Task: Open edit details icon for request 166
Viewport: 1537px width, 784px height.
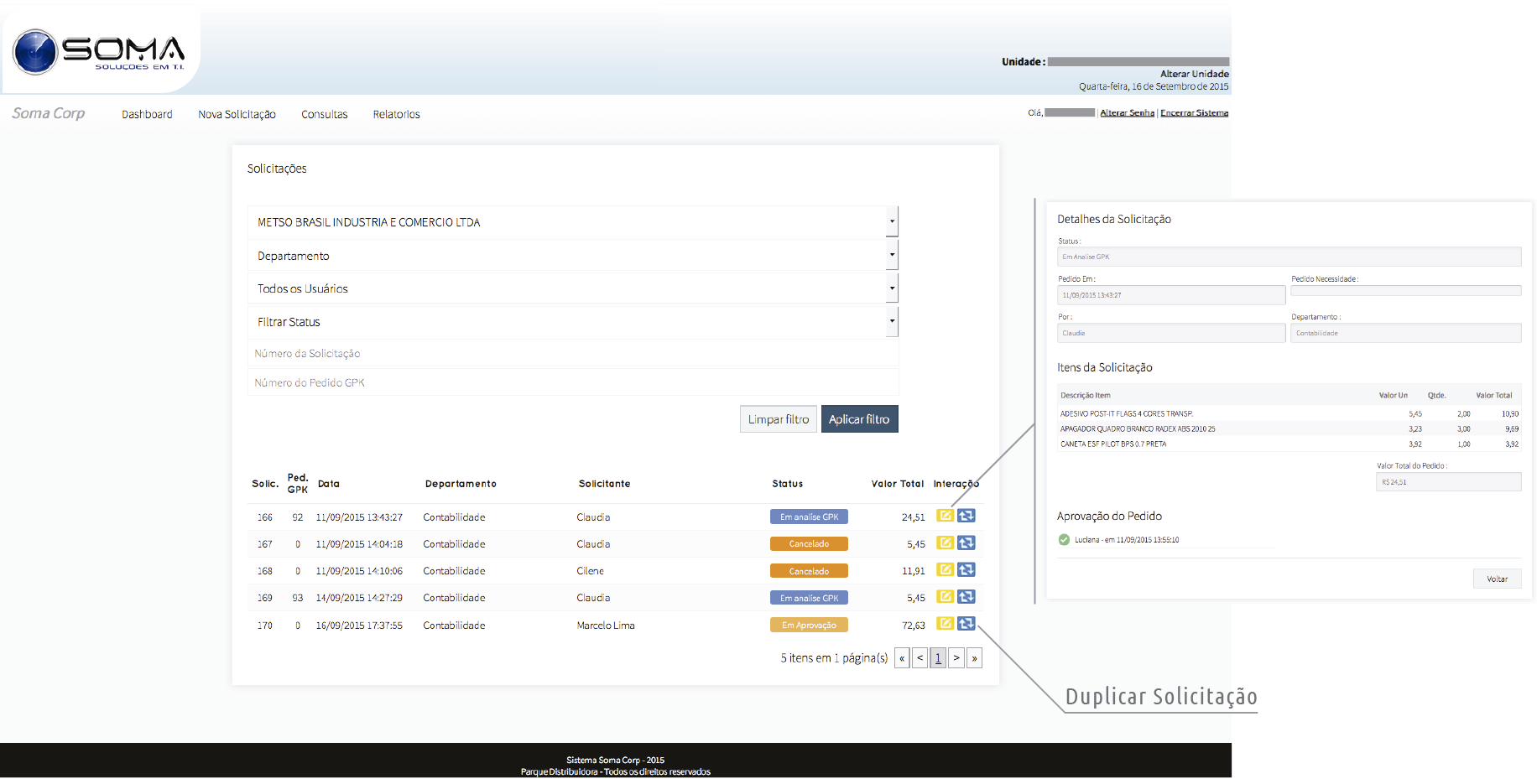Action: (945, 516)
